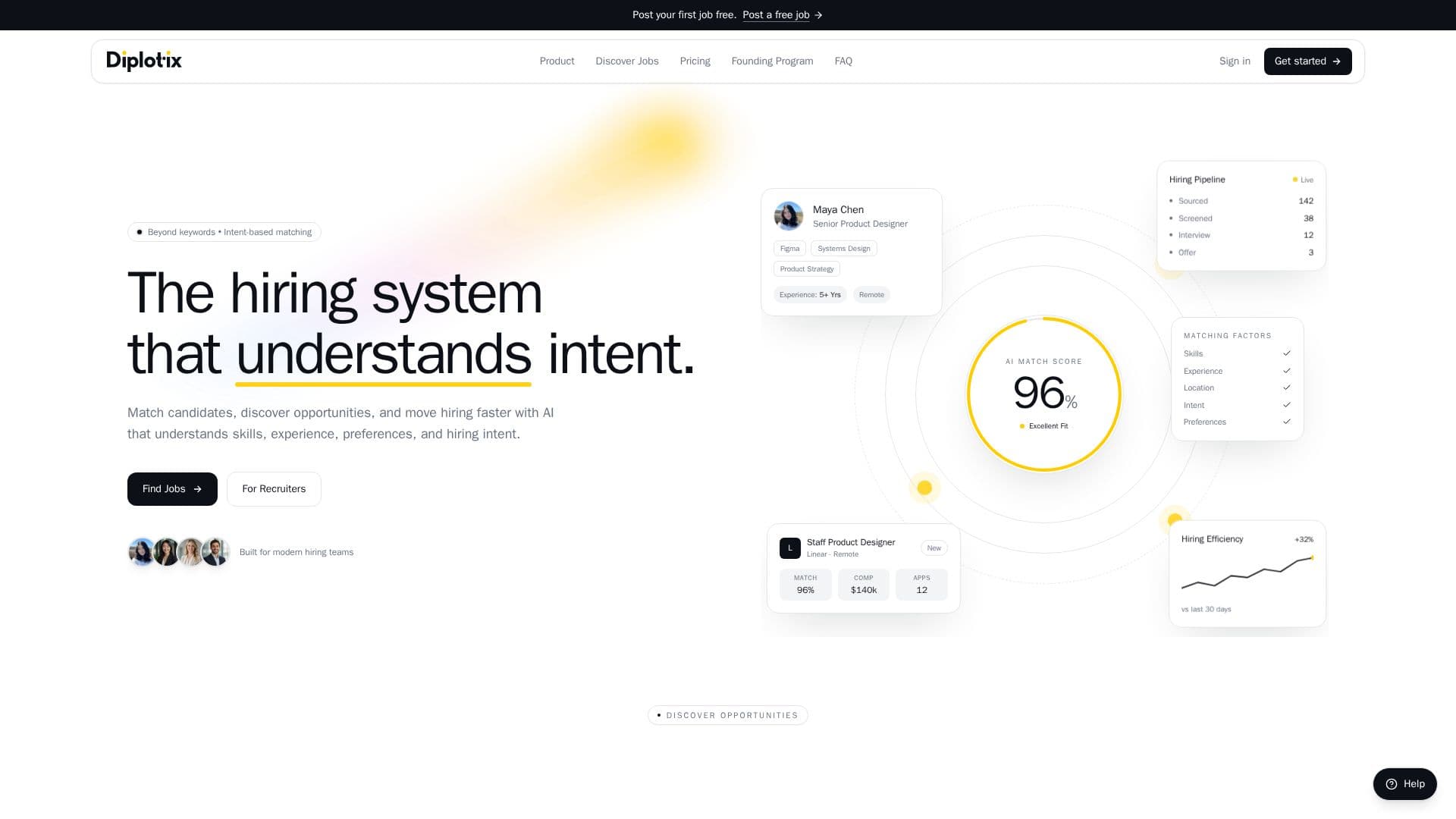The height and width of the screenshot is (819, 1456).
Task: Click the Diplotix logo
Action: [144, 61]
